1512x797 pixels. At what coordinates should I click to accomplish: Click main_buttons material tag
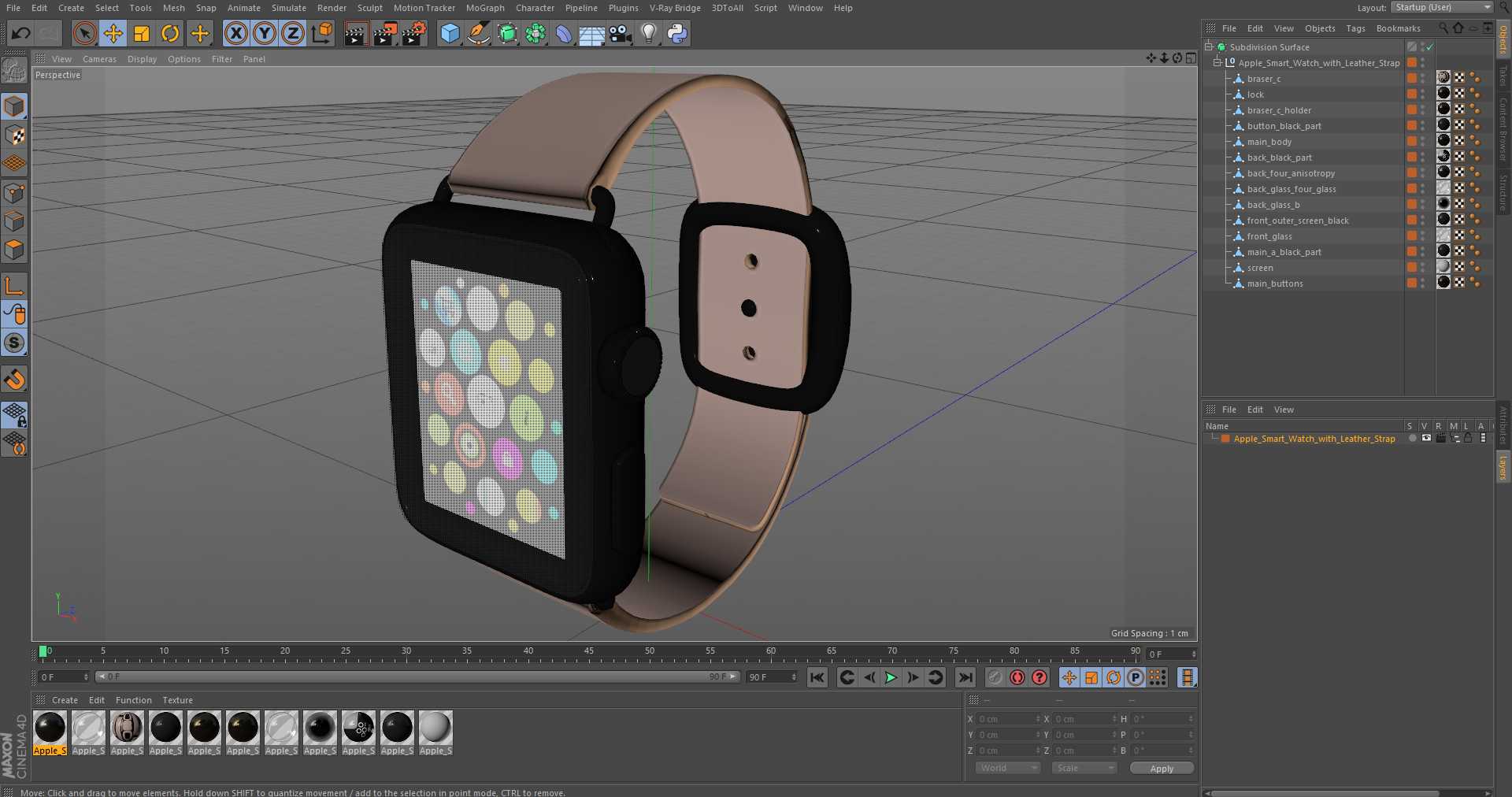click(1443, 283)
